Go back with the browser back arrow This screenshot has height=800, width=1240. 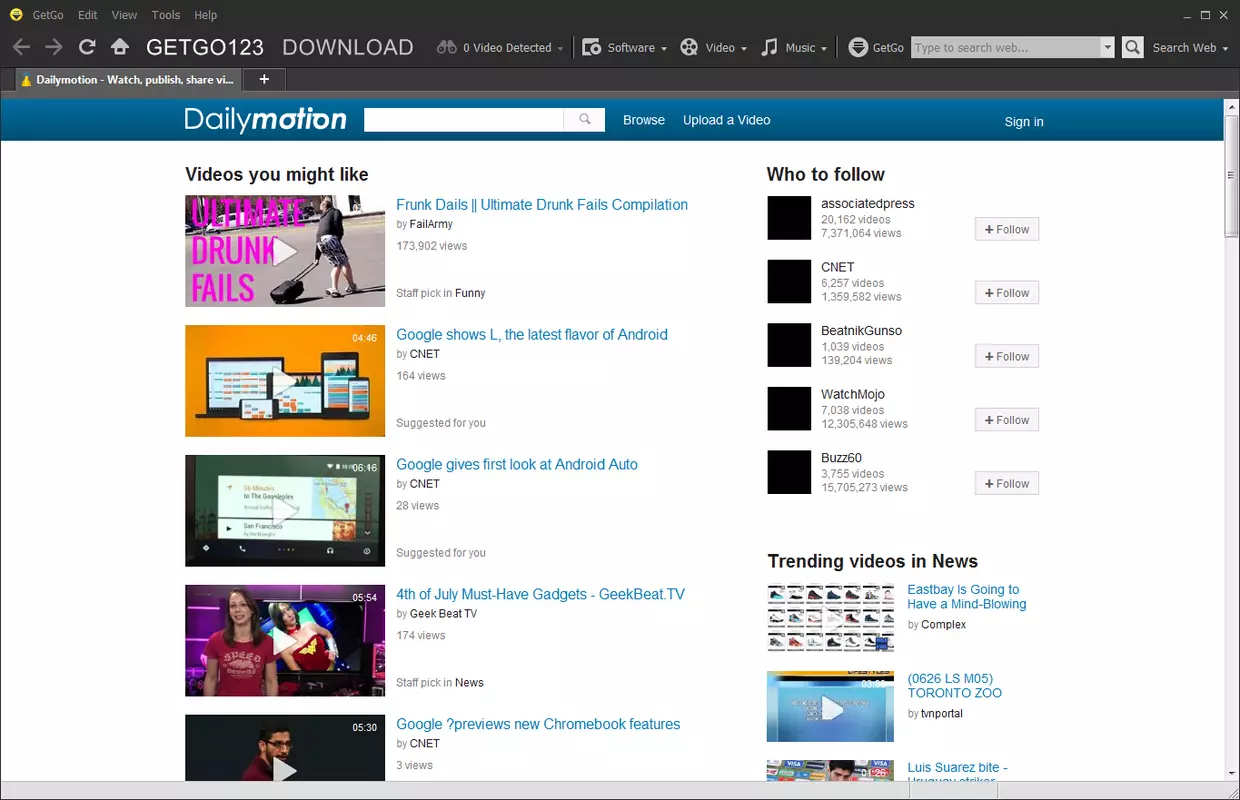tap(21, 47)
